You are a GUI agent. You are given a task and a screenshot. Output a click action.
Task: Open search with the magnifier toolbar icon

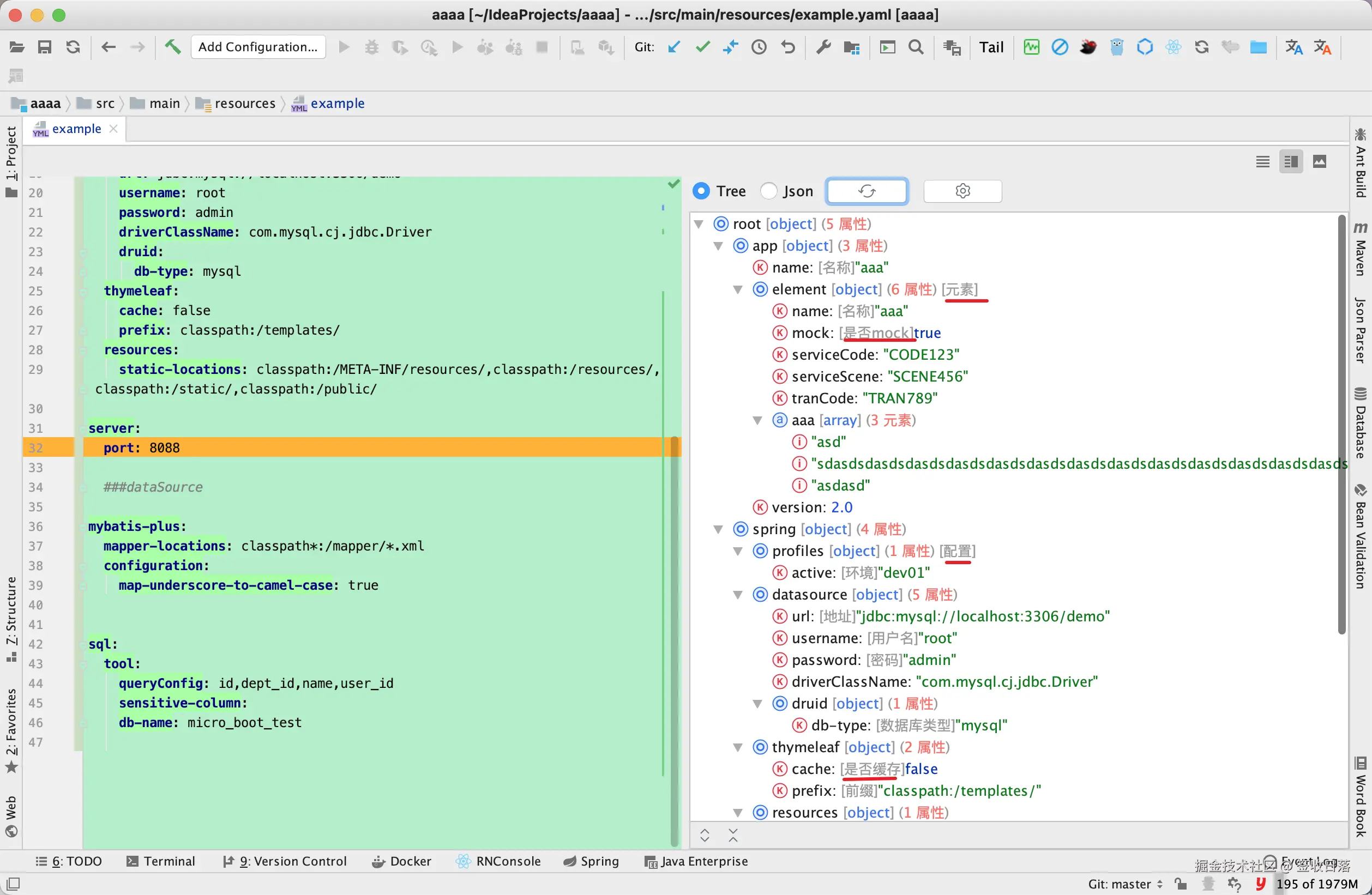pos(916,47)
